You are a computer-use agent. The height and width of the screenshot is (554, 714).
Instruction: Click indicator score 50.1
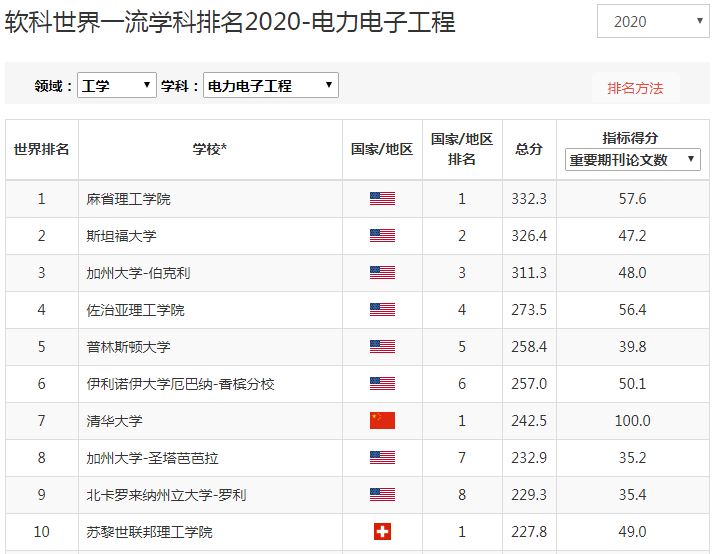point(632,384)
